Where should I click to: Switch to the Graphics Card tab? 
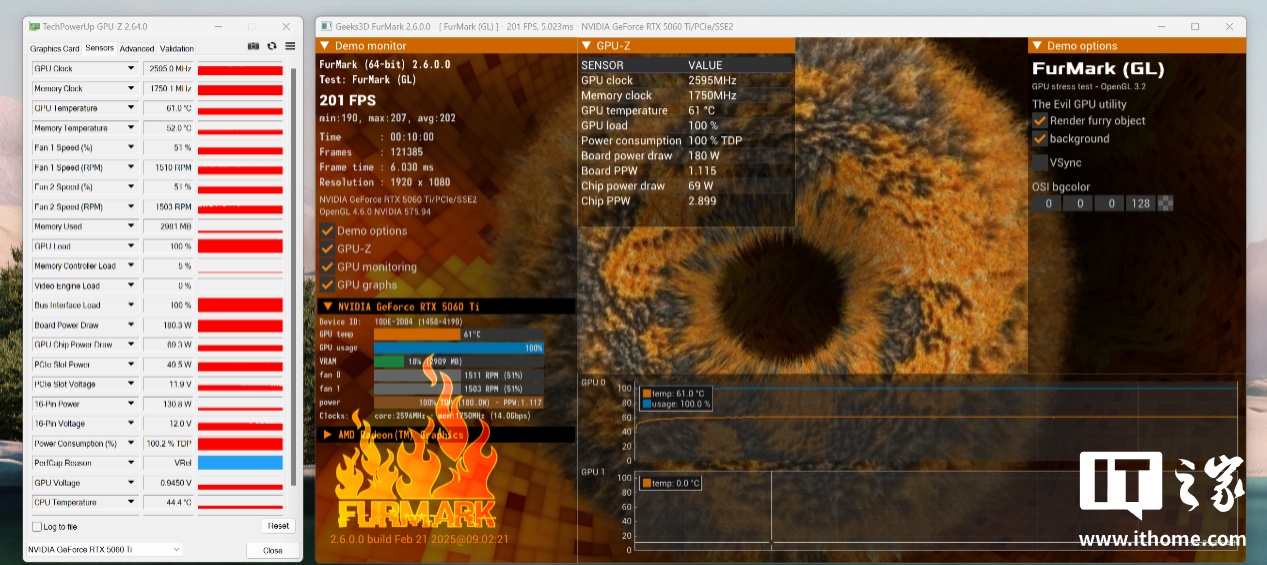(x=54, y=48)
